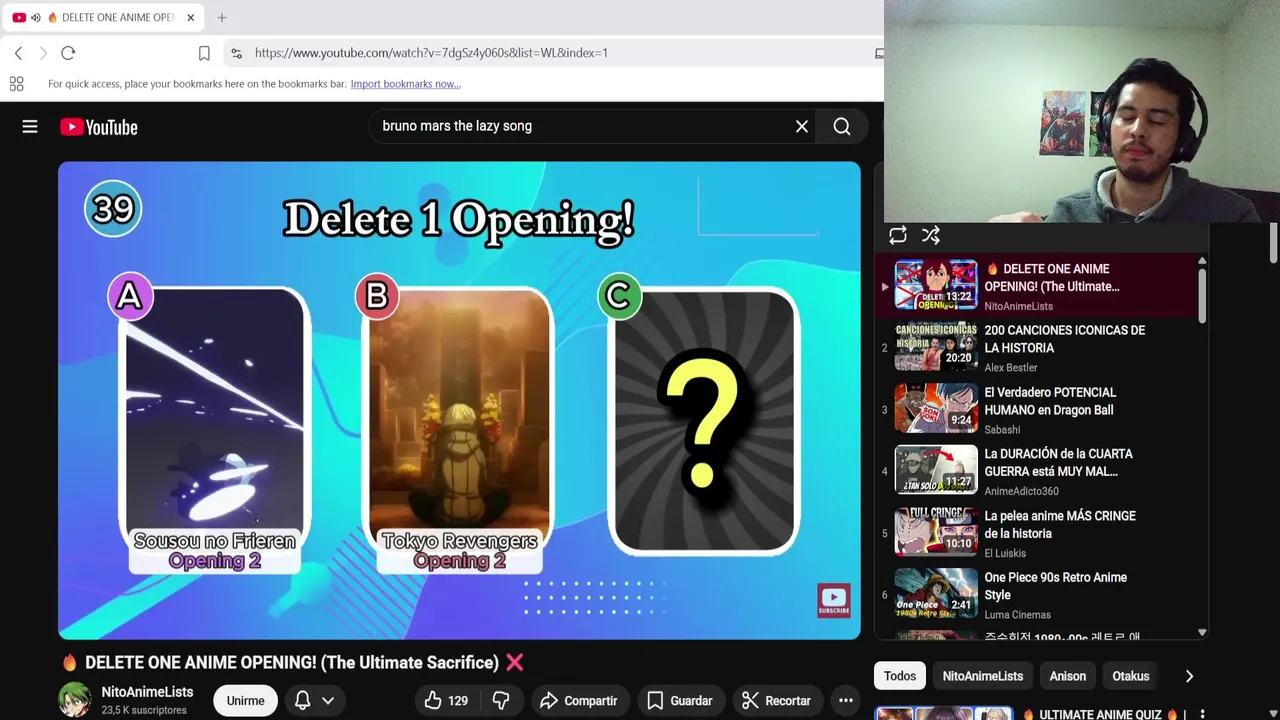Bookmark this page icon

204,53
